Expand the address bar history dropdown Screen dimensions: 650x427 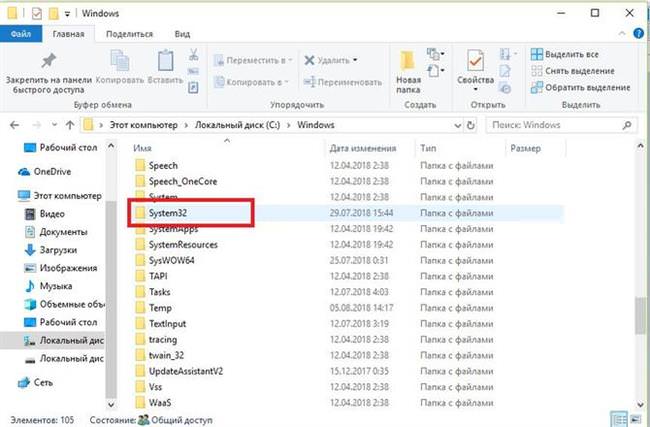click(x=458, y=125)
